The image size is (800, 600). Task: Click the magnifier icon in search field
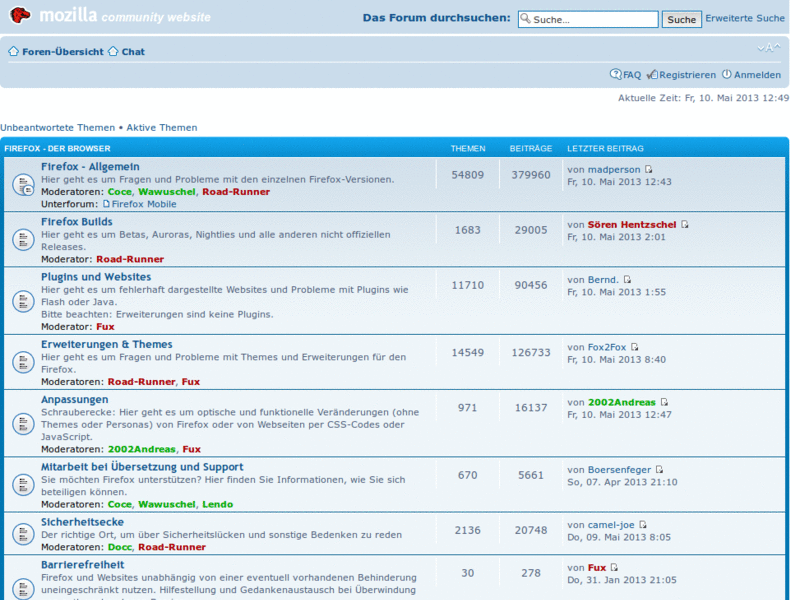click(x=526, y=19)
